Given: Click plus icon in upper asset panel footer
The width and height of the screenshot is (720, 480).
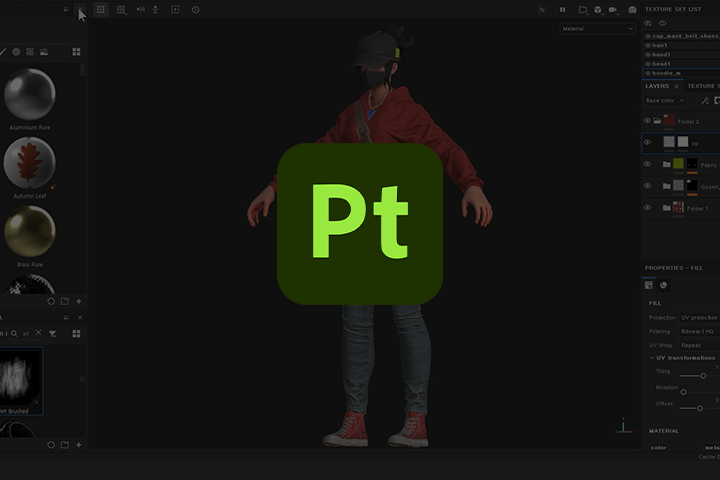Looking at the screenshot, I should tap(79, 301).
